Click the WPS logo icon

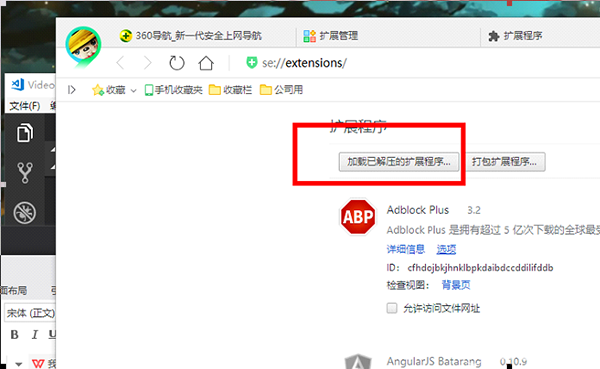click(38, 363)
